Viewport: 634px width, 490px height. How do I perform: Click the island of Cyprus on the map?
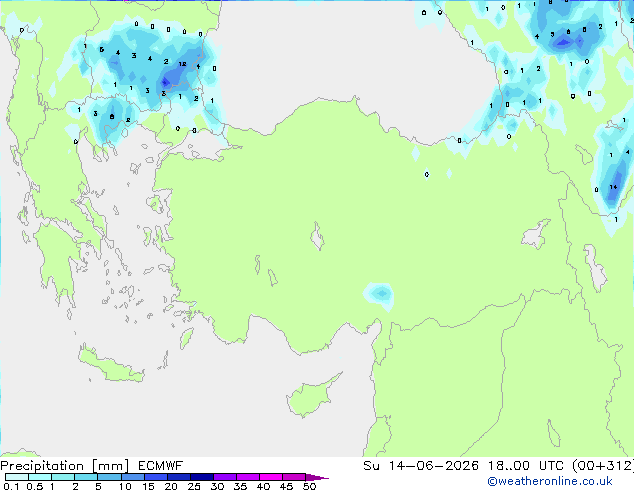point(310,398)
